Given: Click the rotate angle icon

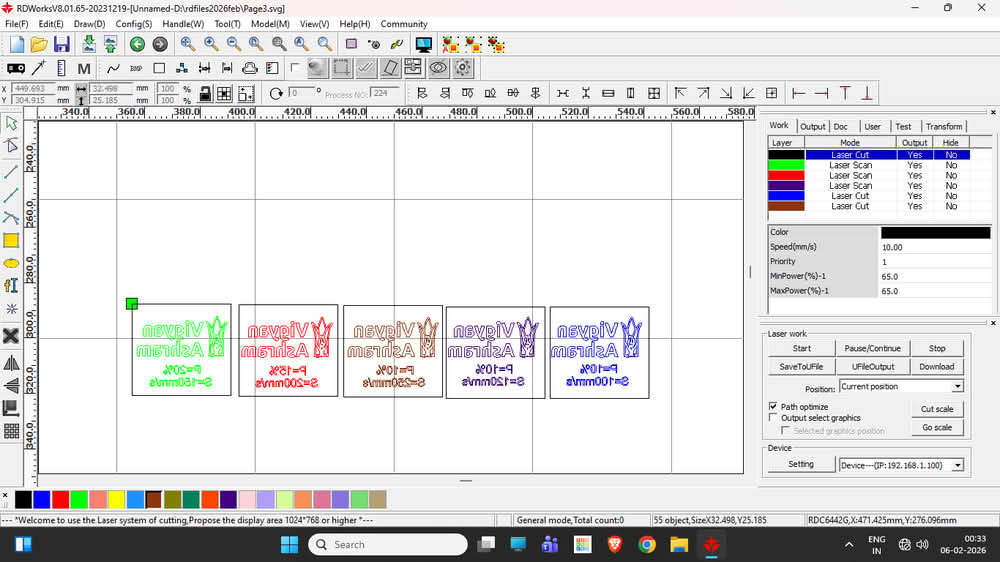Looking at the screenshot, I should pos(276,94).
